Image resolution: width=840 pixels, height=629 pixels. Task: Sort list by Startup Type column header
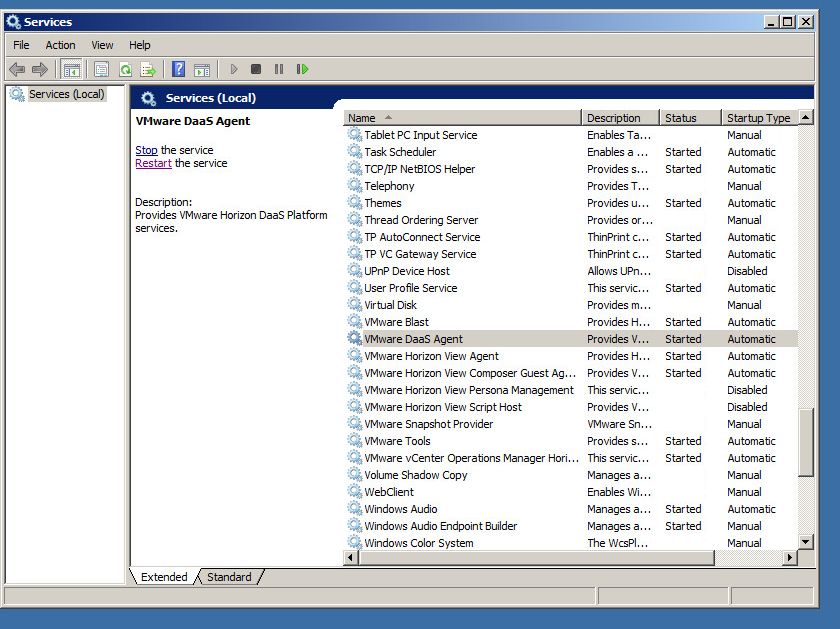(x=758, y=118)
